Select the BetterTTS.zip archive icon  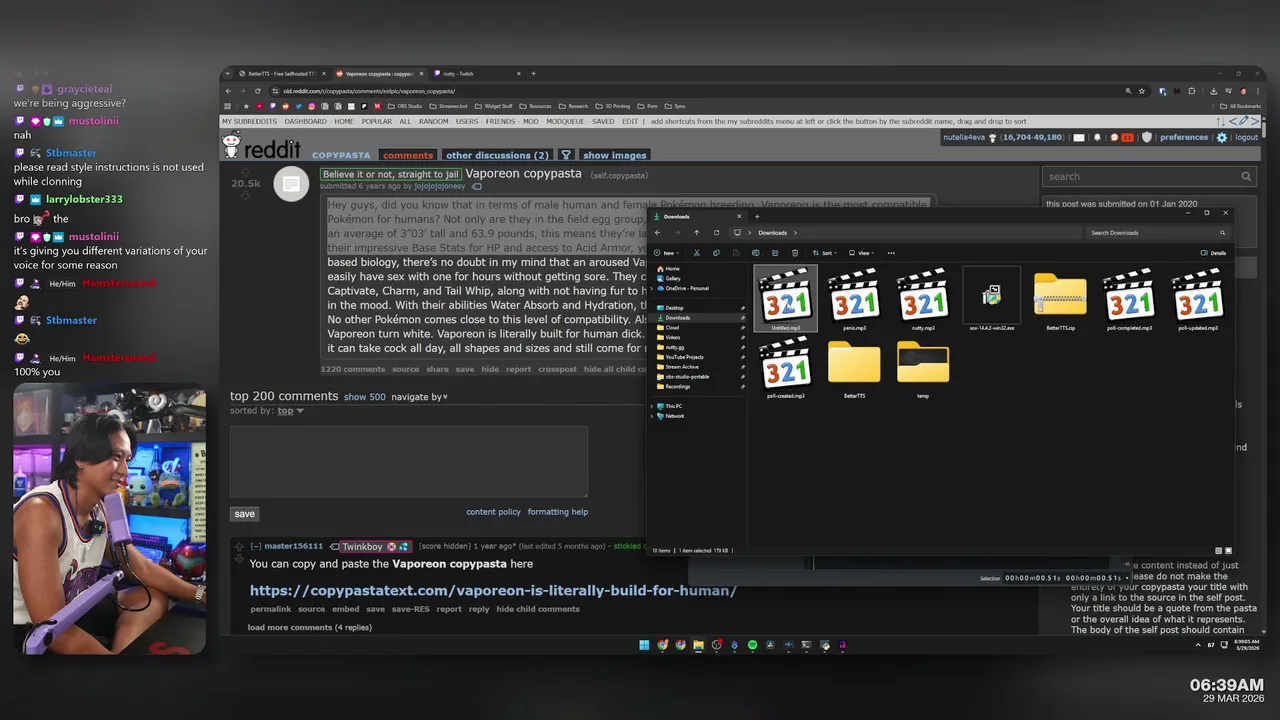coord(1060,299)
